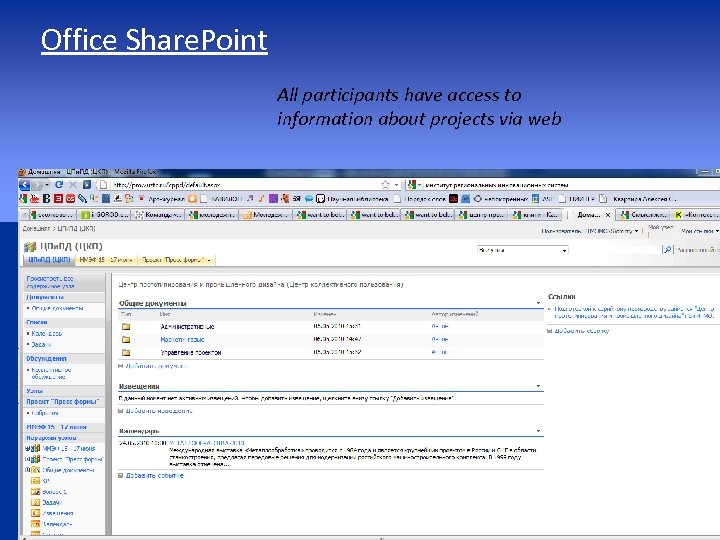Click the Добавить документ link
720x540 pixels.
click(x=156, y=366)
